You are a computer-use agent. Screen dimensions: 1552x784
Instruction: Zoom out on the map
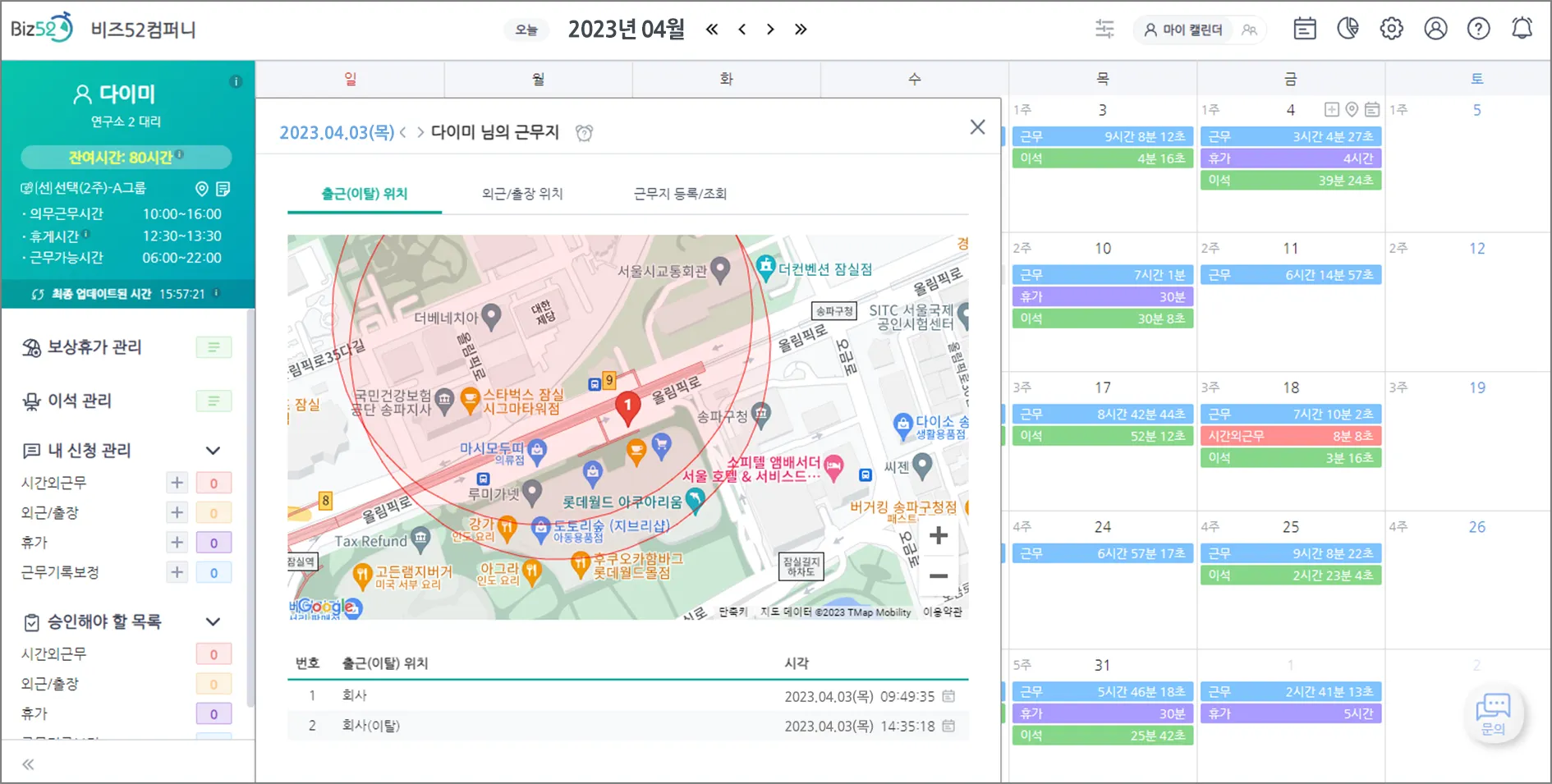tap(939, 575)
